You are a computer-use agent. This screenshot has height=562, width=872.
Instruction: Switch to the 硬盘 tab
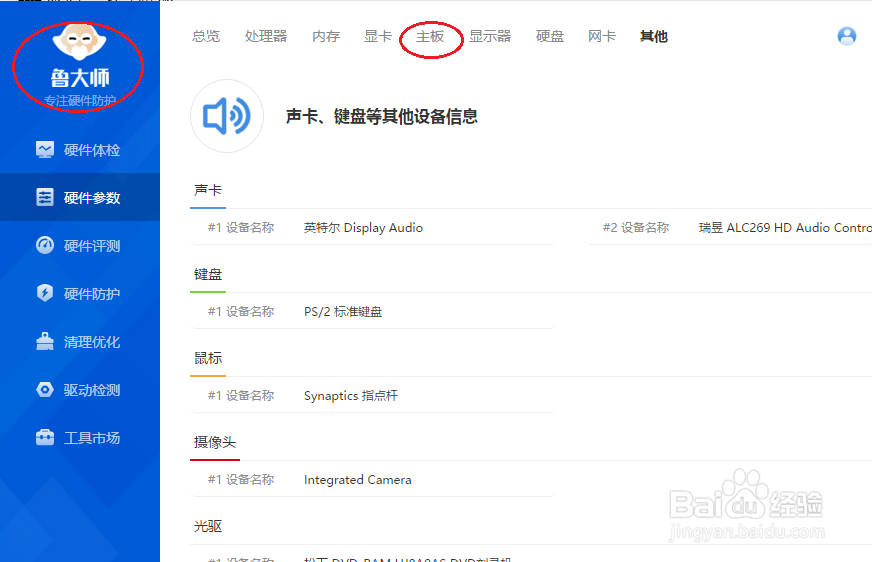550,37
